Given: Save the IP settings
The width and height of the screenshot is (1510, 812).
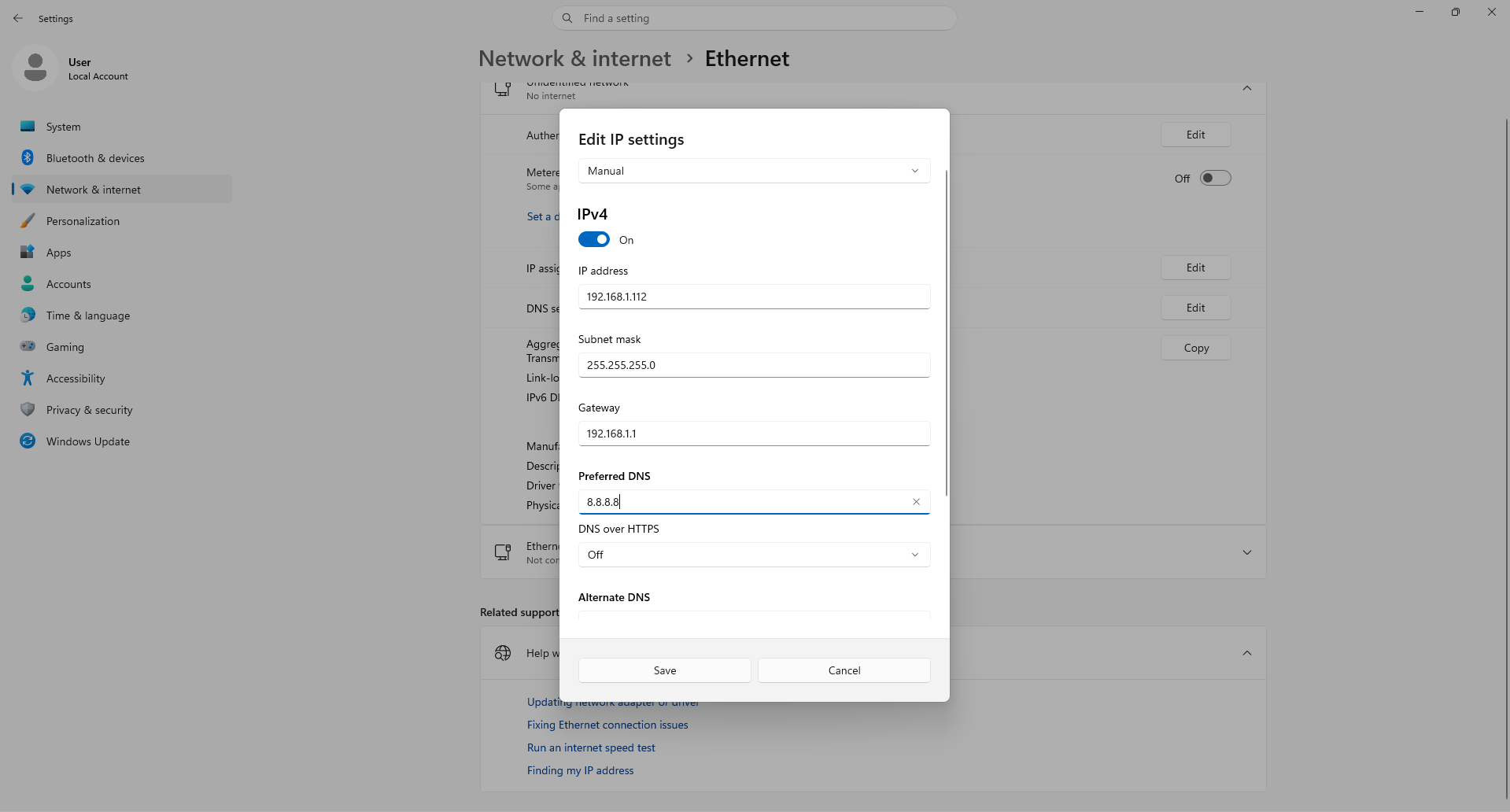Looking at the screenshot, I should 664,670.
